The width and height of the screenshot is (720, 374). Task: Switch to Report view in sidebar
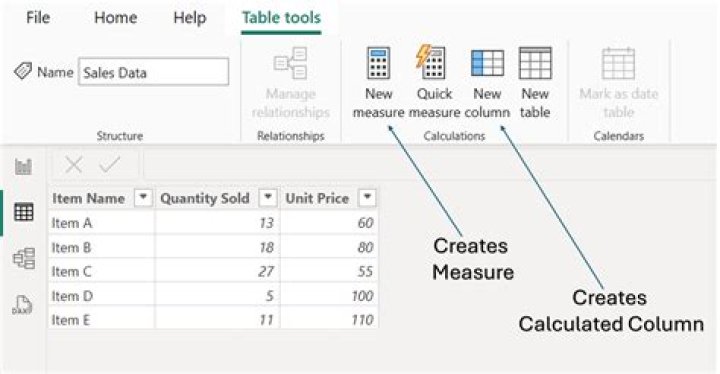point(23,166)
